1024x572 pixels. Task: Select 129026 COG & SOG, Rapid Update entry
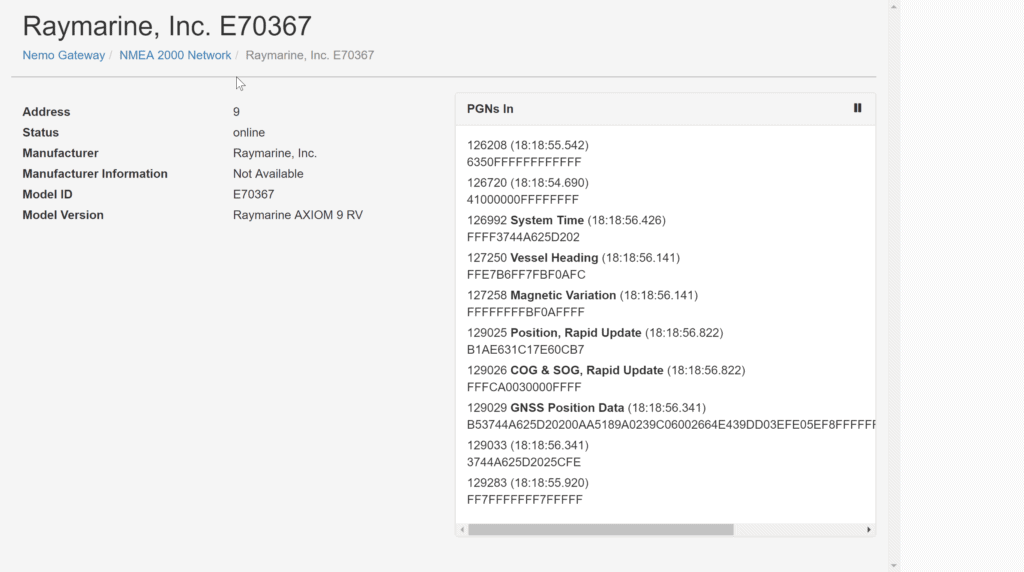click(606, 379)
